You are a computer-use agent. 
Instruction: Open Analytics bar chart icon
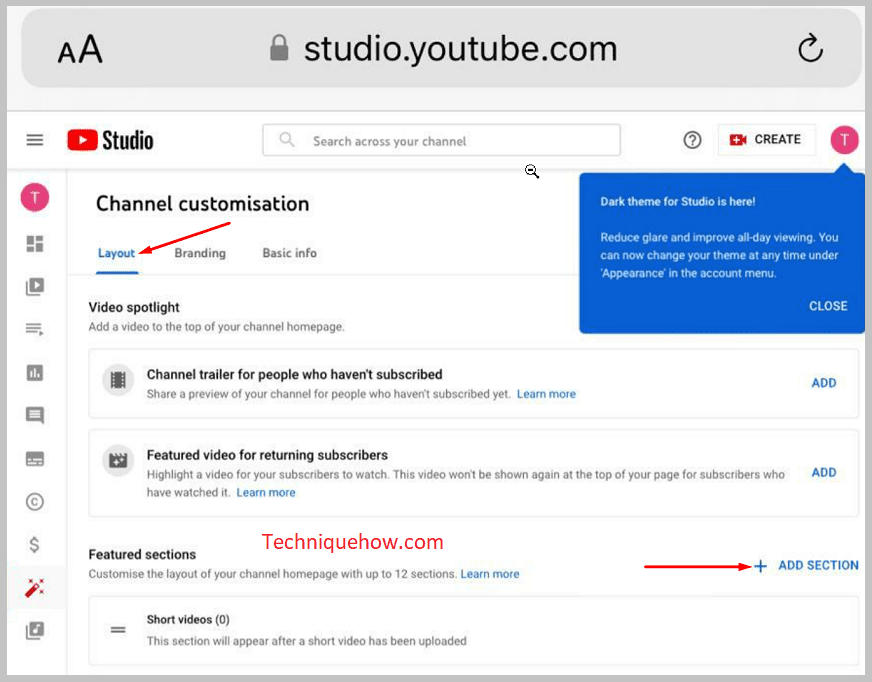(34, 372)
